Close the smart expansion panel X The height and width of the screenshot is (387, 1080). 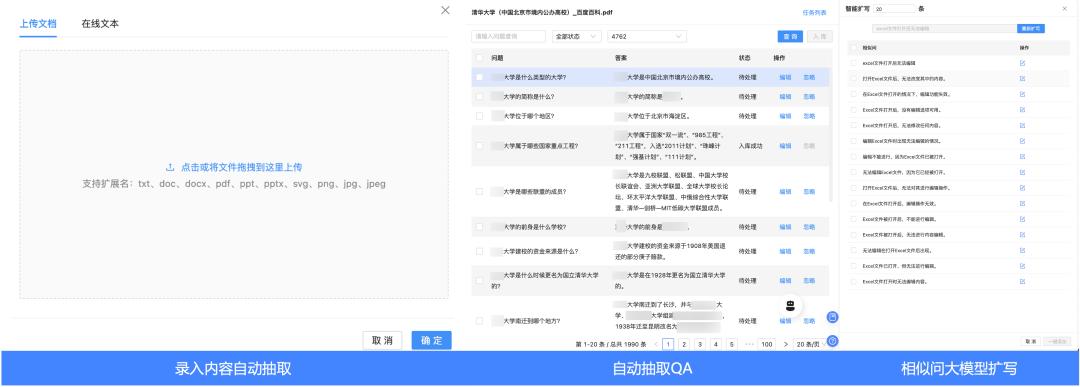click(1064, 9)
